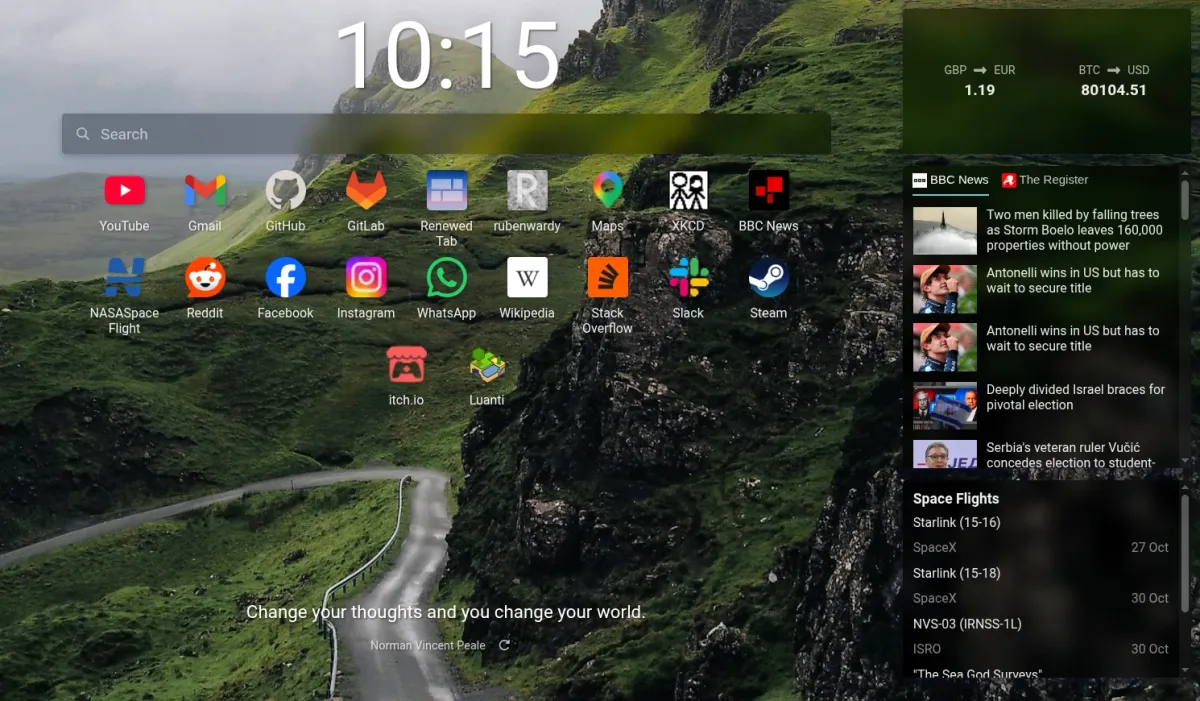Open the Renewed Tab shortcut
Viewport: 1200px width, 701px height.
click(x=447, y=208)
